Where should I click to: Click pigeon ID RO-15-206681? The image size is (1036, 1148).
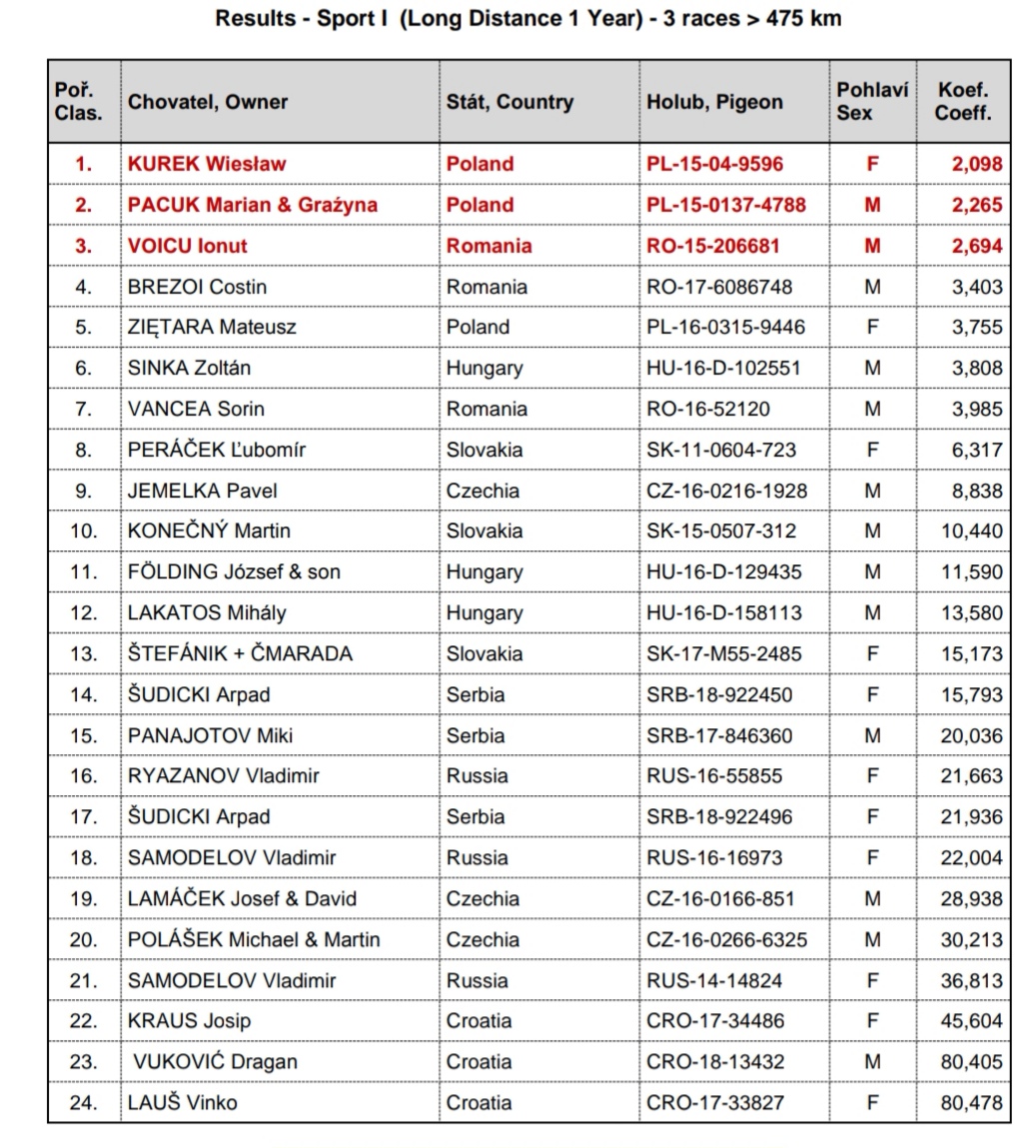[x=712, y=245]
